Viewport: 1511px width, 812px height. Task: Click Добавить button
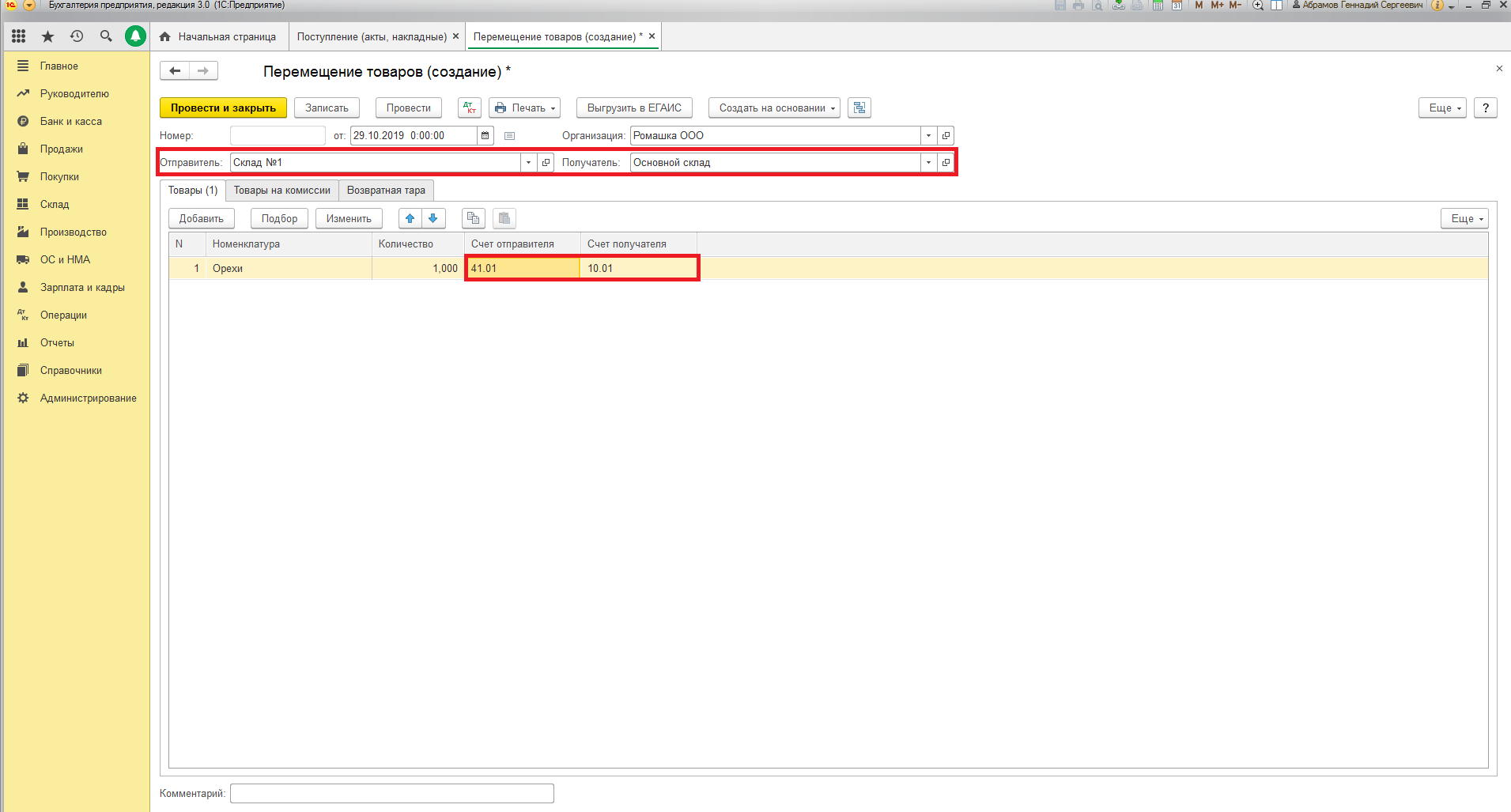tap(202, 219)
